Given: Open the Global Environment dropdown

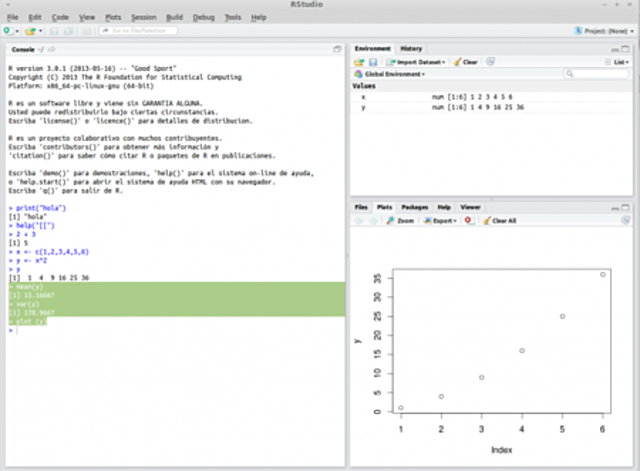Looking at the screenshot, I should [x=390, y=74].
